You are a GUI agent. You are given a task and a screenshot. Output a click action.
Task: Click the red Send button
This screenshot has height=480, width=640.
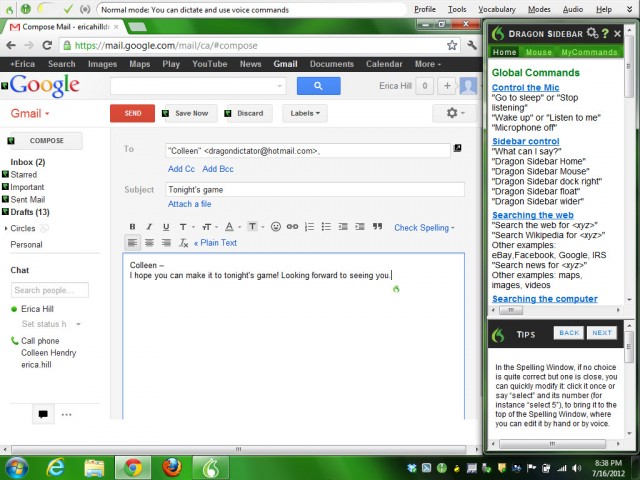(x=132, y=113)
